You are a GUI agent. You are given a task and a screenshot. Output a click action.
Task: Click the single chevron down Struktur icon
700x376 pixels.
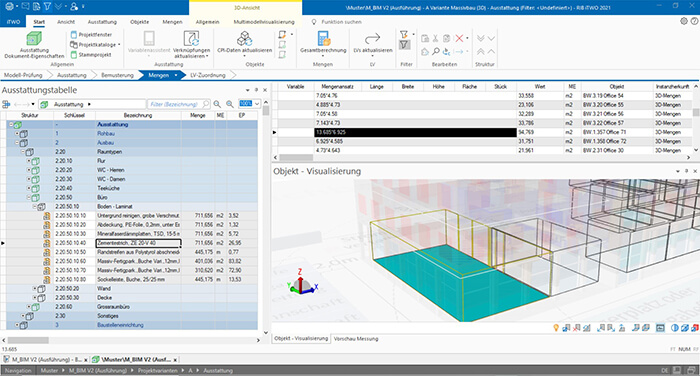(x=491, y=38)
